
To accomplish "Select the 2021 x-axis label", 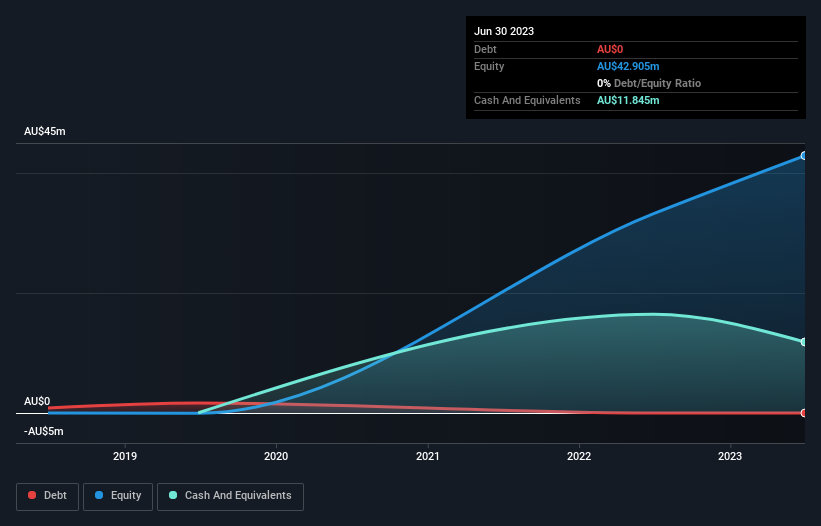I will 427,456.
